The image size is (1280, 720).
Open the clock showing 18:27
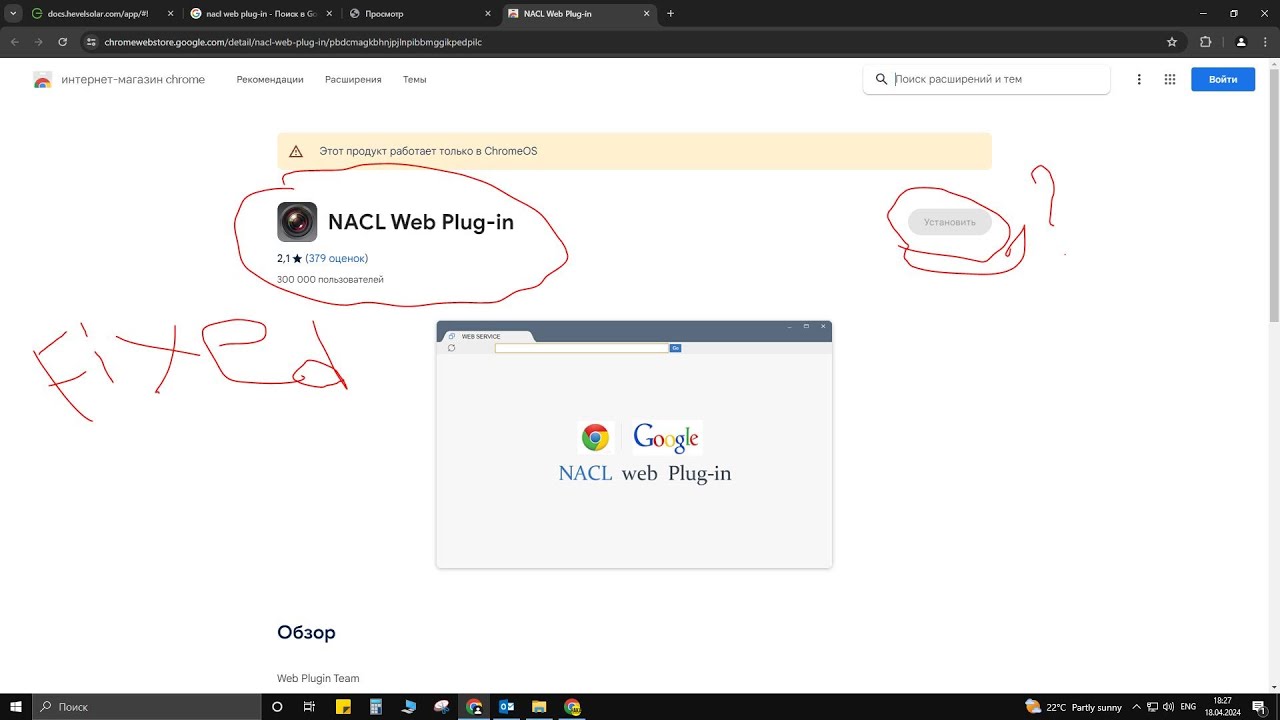(x=1222, y=707)
